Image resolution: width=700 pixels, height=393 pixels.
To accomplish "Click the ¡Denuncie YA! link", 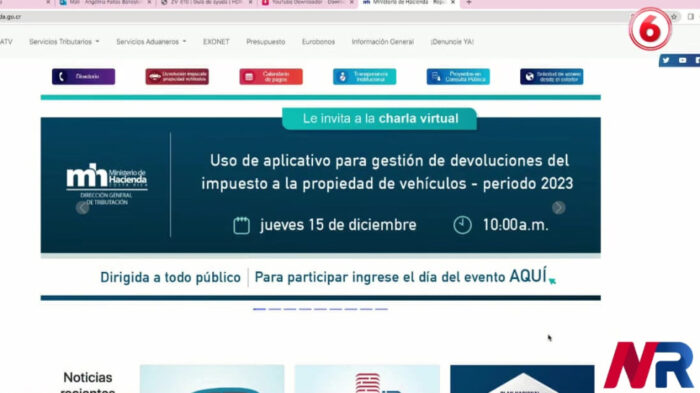I will (x=452, y=42).
